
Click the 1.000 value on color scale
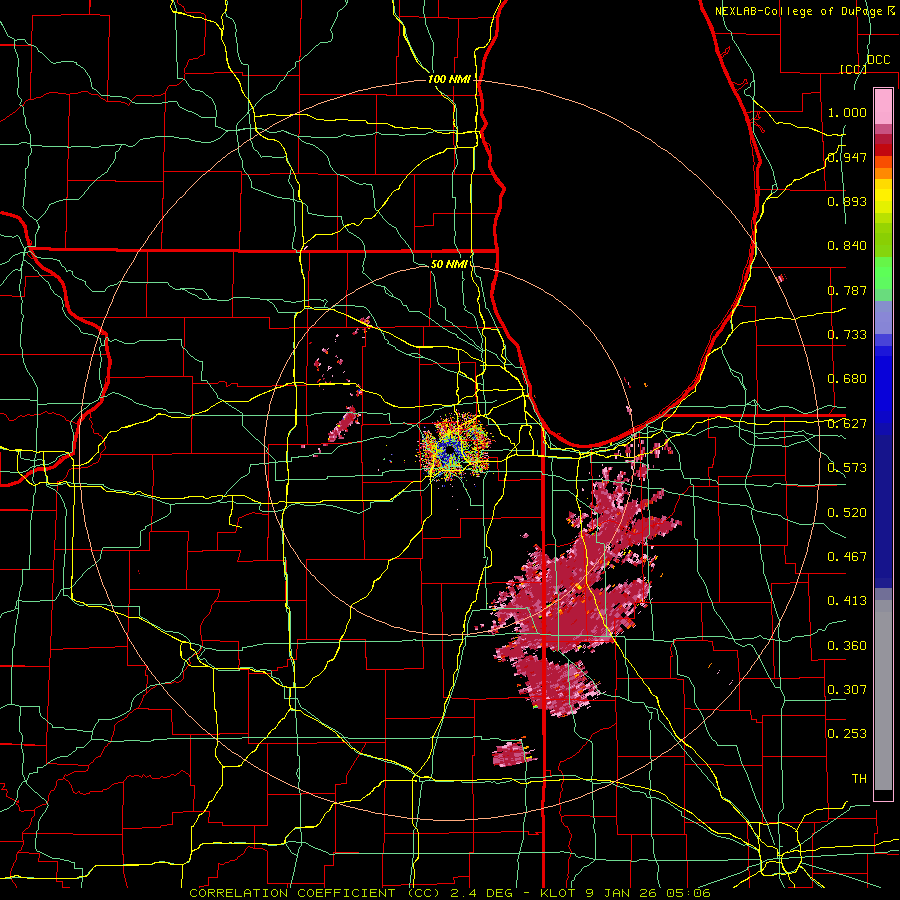tap(847, 112)
